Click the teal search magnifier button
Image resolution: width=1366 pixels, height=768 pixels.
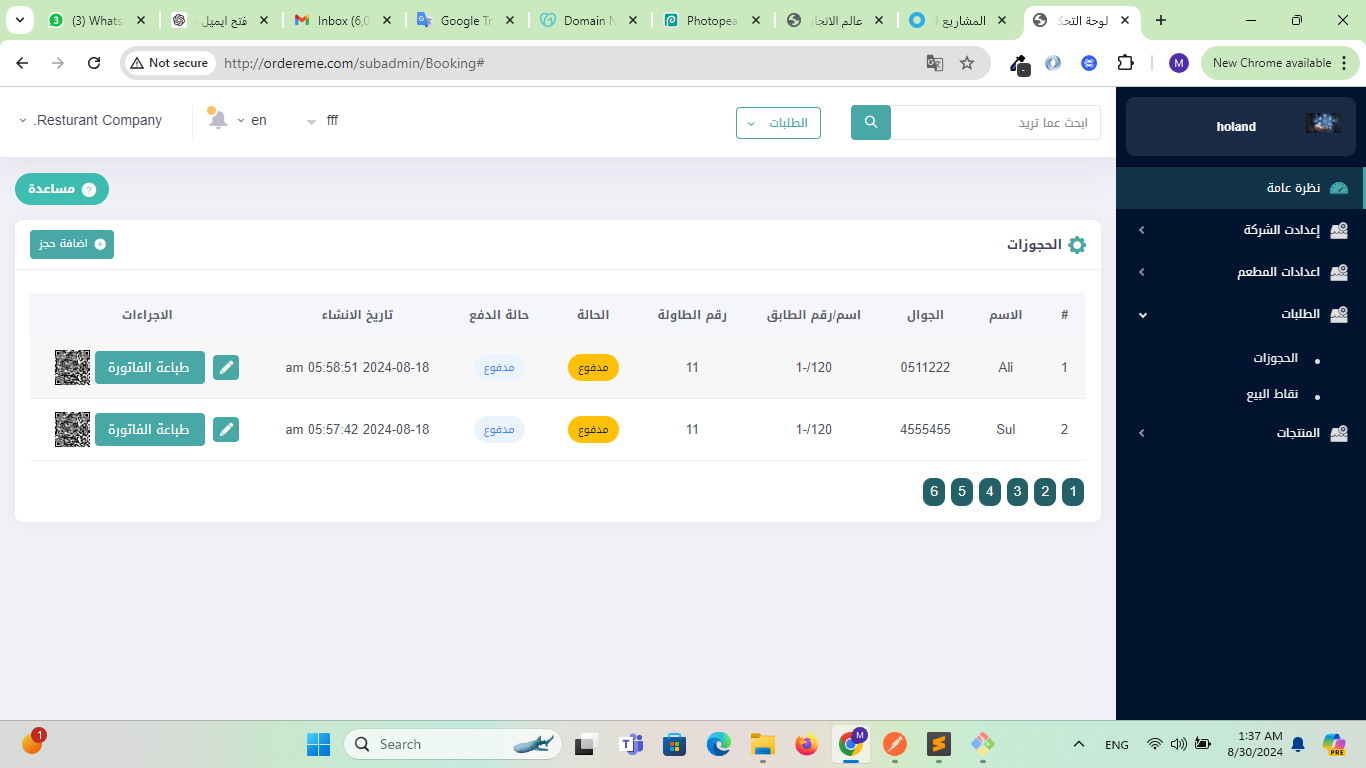pos(870,122)
